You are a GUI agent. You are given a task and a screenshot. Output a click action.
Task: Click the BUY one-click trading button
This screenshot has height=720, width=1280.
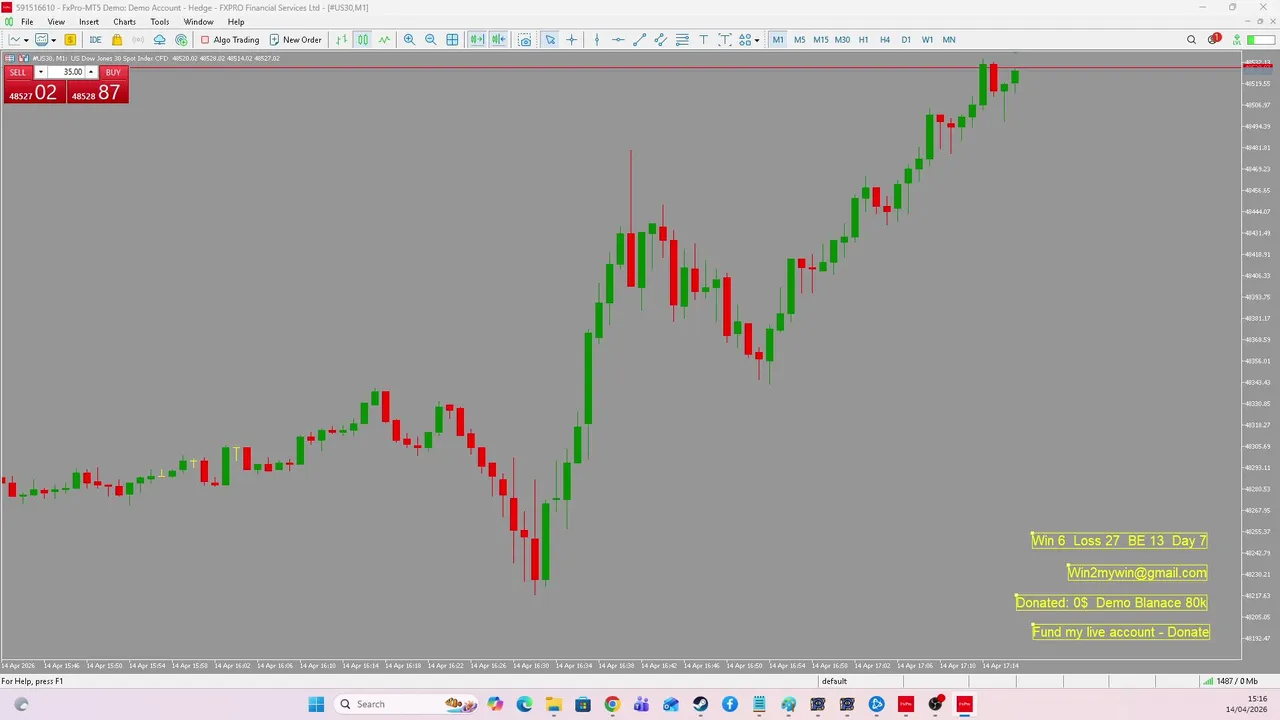click(x=113, y=72)
